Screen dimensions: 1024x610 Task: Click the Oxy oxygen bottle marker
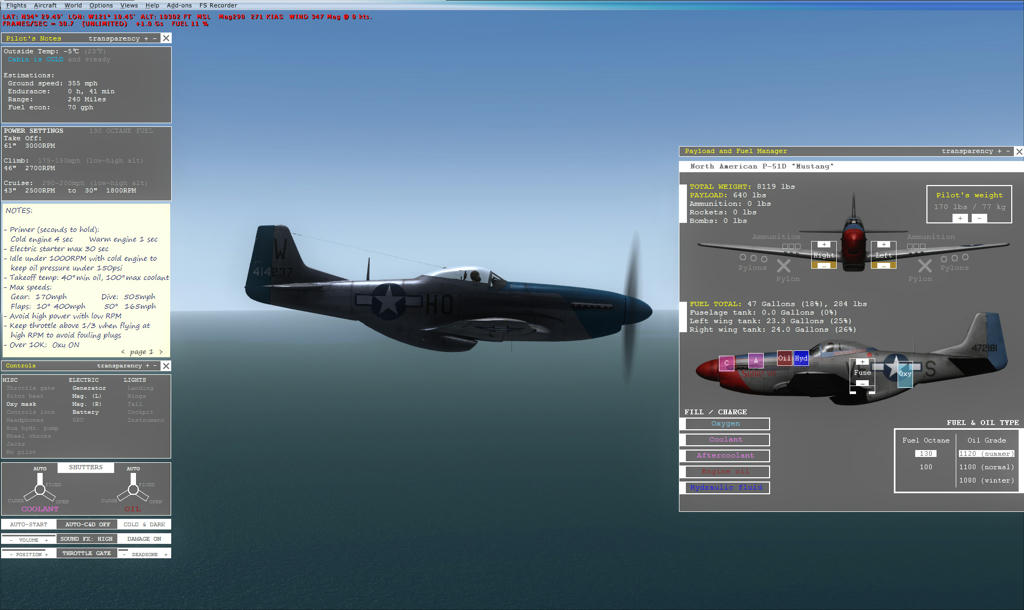click(905, 375)
